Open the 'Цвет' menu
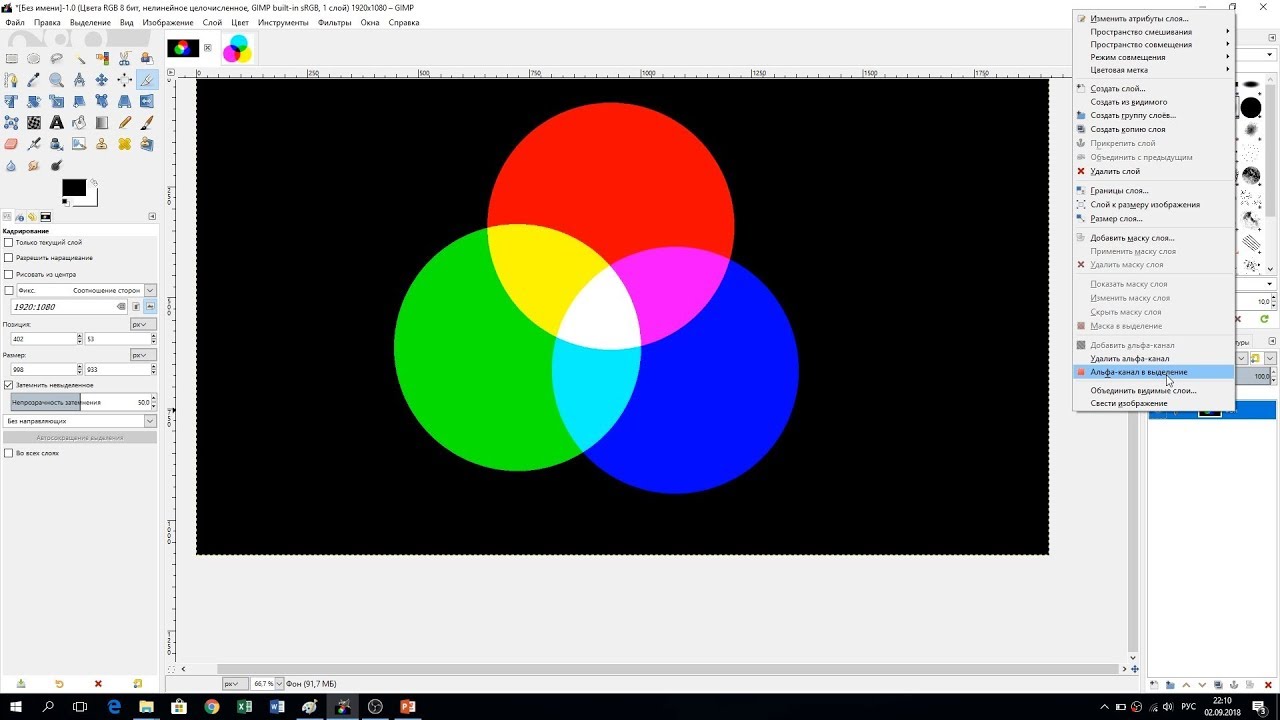The width and height of the screenshot is (1280, 720). coord(240,22)
